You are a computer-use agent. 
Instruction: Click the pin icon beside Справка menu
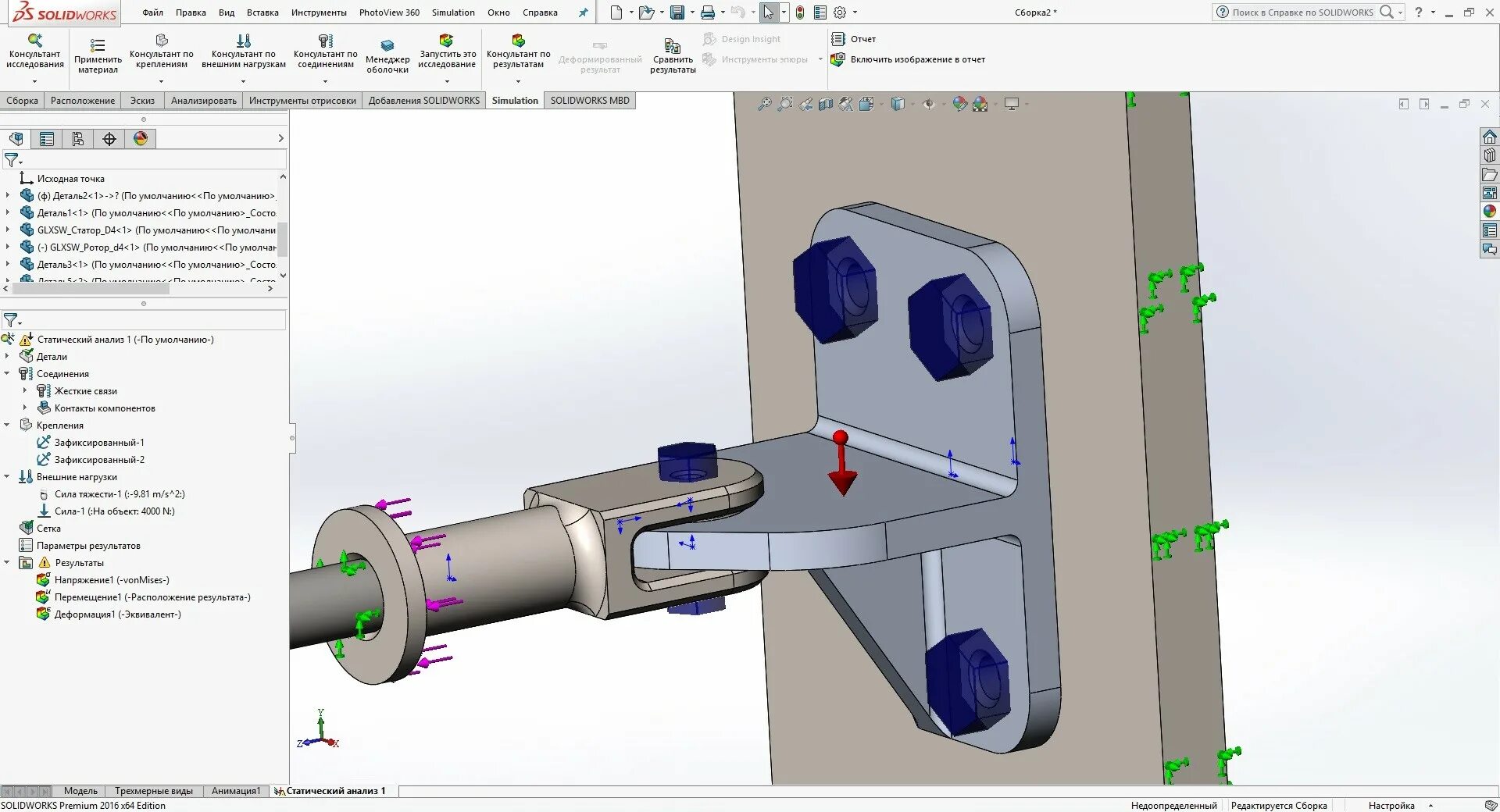(x=583, y=12)
